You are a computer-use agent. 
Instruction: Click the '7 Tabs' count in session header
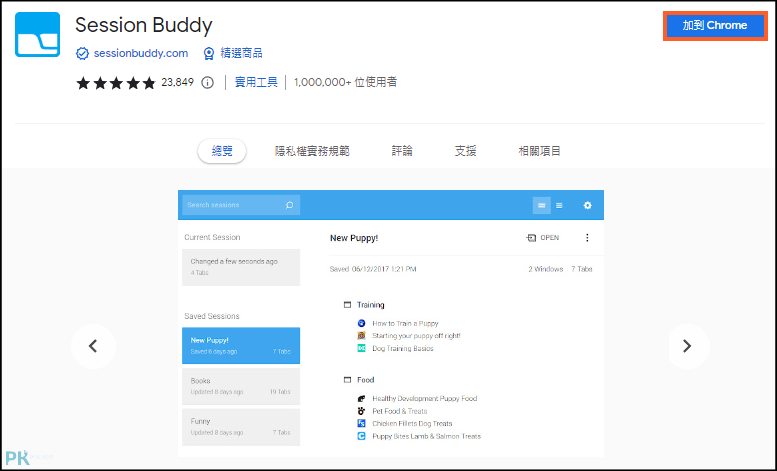(582, 269)
